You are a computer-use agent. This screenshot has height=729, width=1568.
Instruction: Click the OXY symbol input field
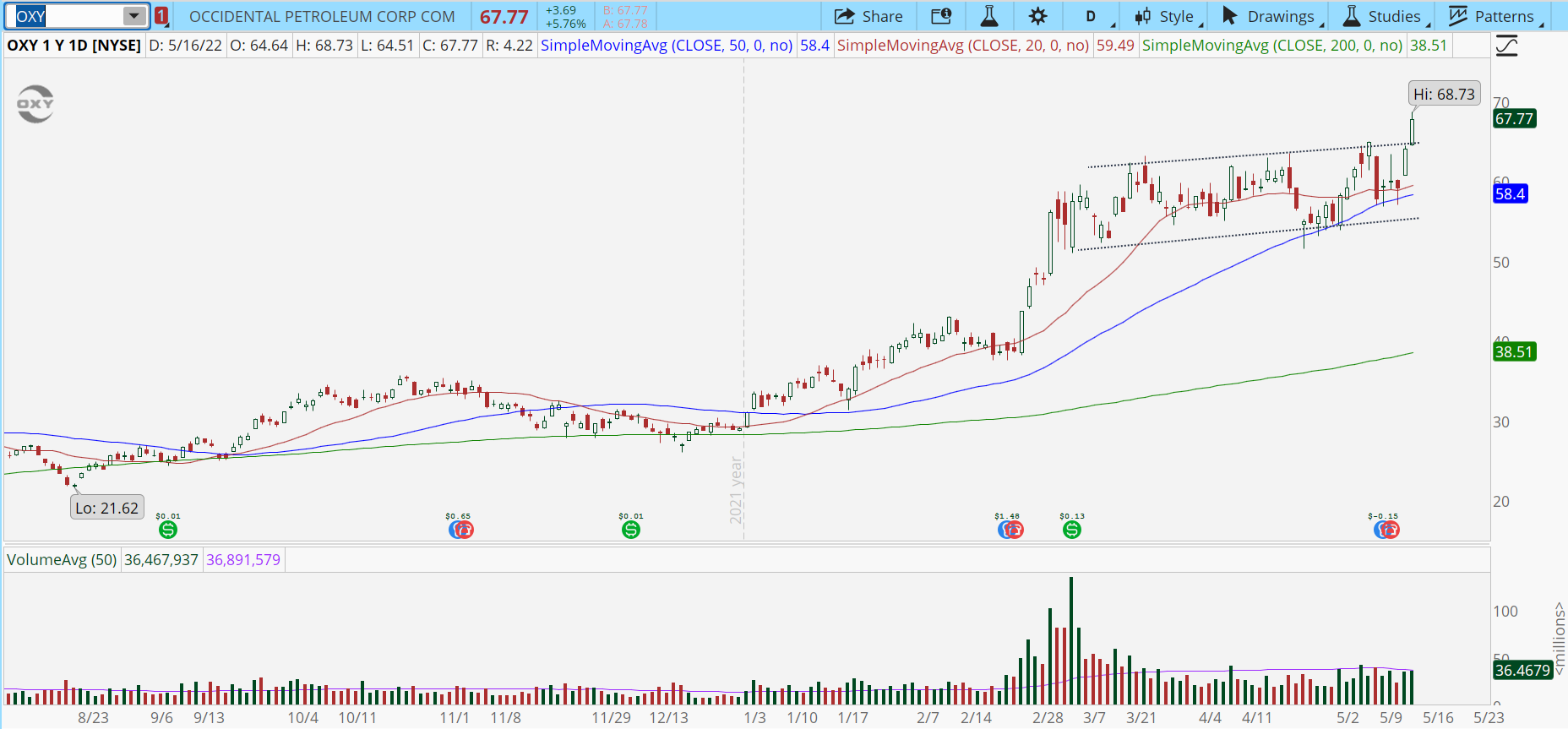click(x=69, y=16)
